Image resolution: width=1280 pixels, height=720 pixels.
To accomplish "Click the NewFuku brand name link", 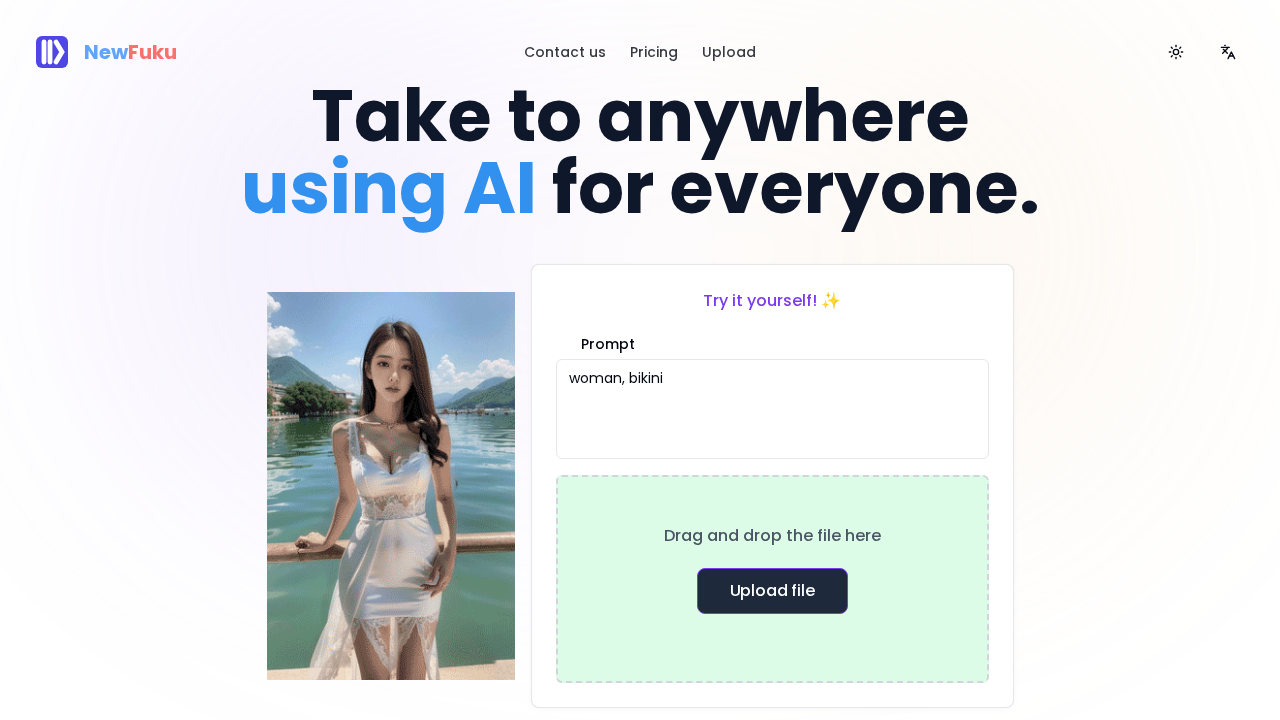I will point(130,52).
